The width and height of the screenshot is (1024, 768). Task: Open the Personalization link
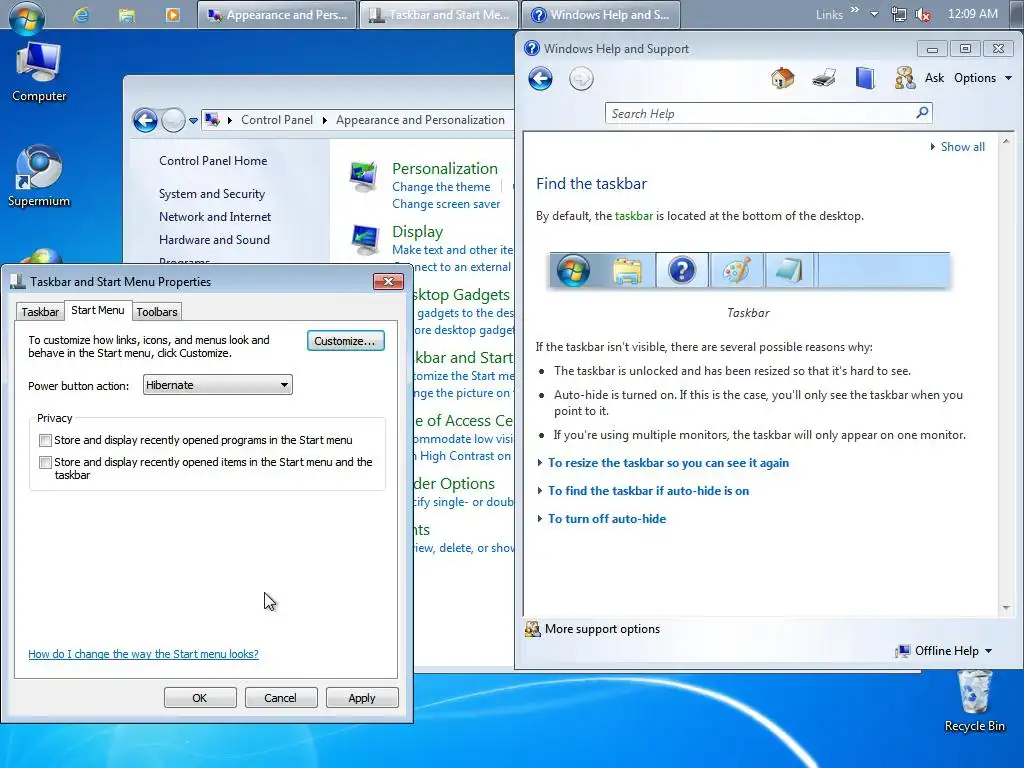(445, 168)
